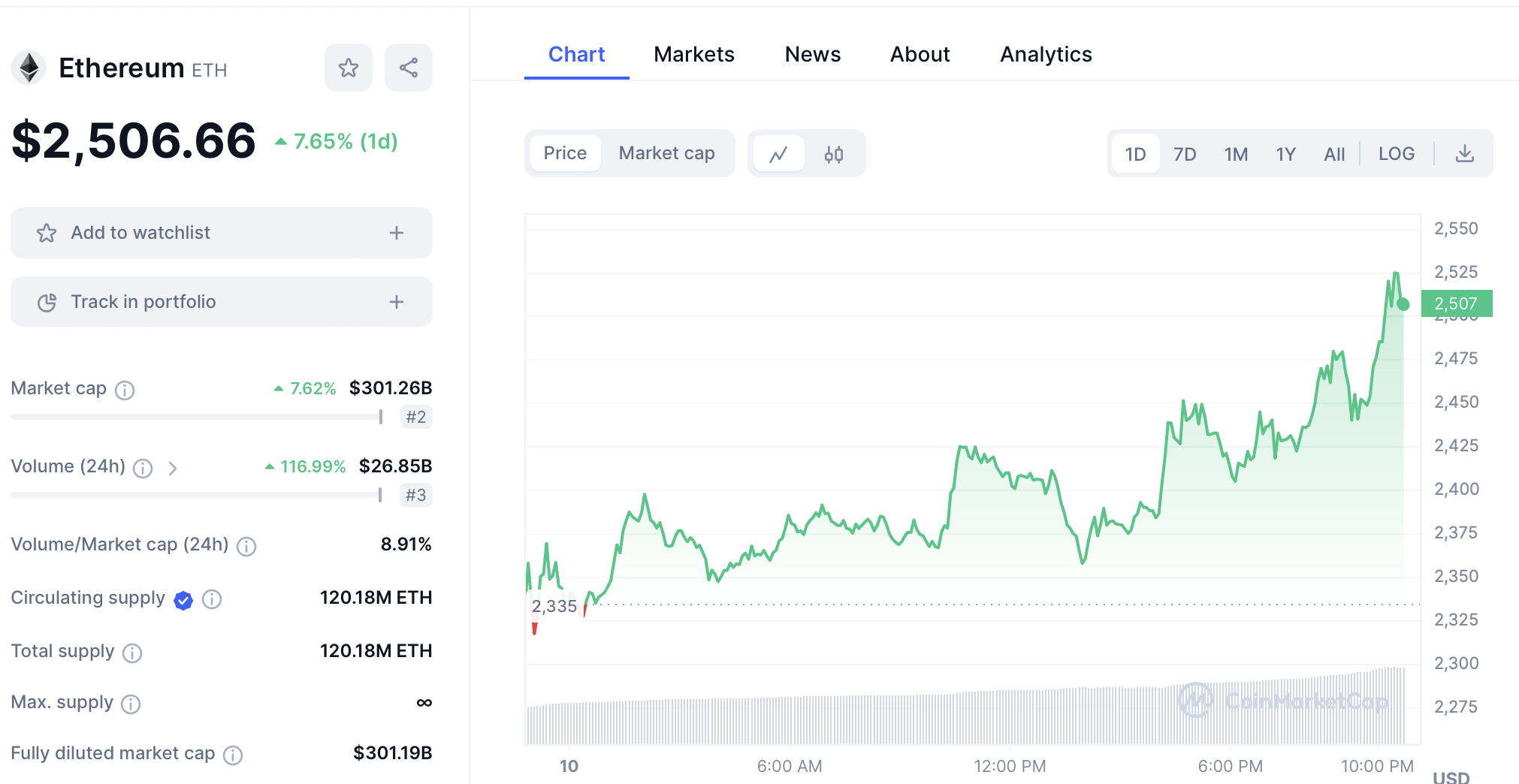
Task: Switch to candlestick chart icon
Action: (834, 154)
